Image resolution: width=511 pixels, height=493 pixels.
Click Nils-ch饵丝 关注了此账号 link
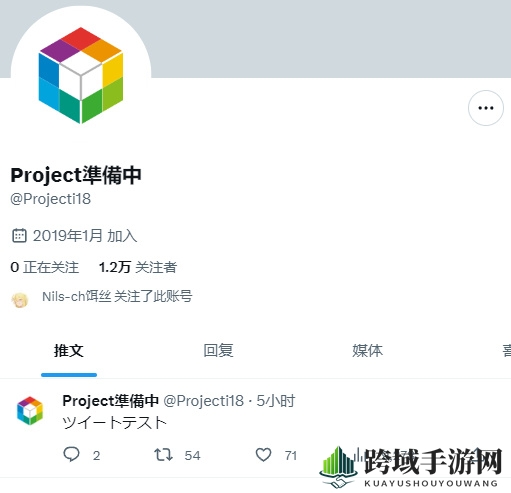tap(117, 296)
